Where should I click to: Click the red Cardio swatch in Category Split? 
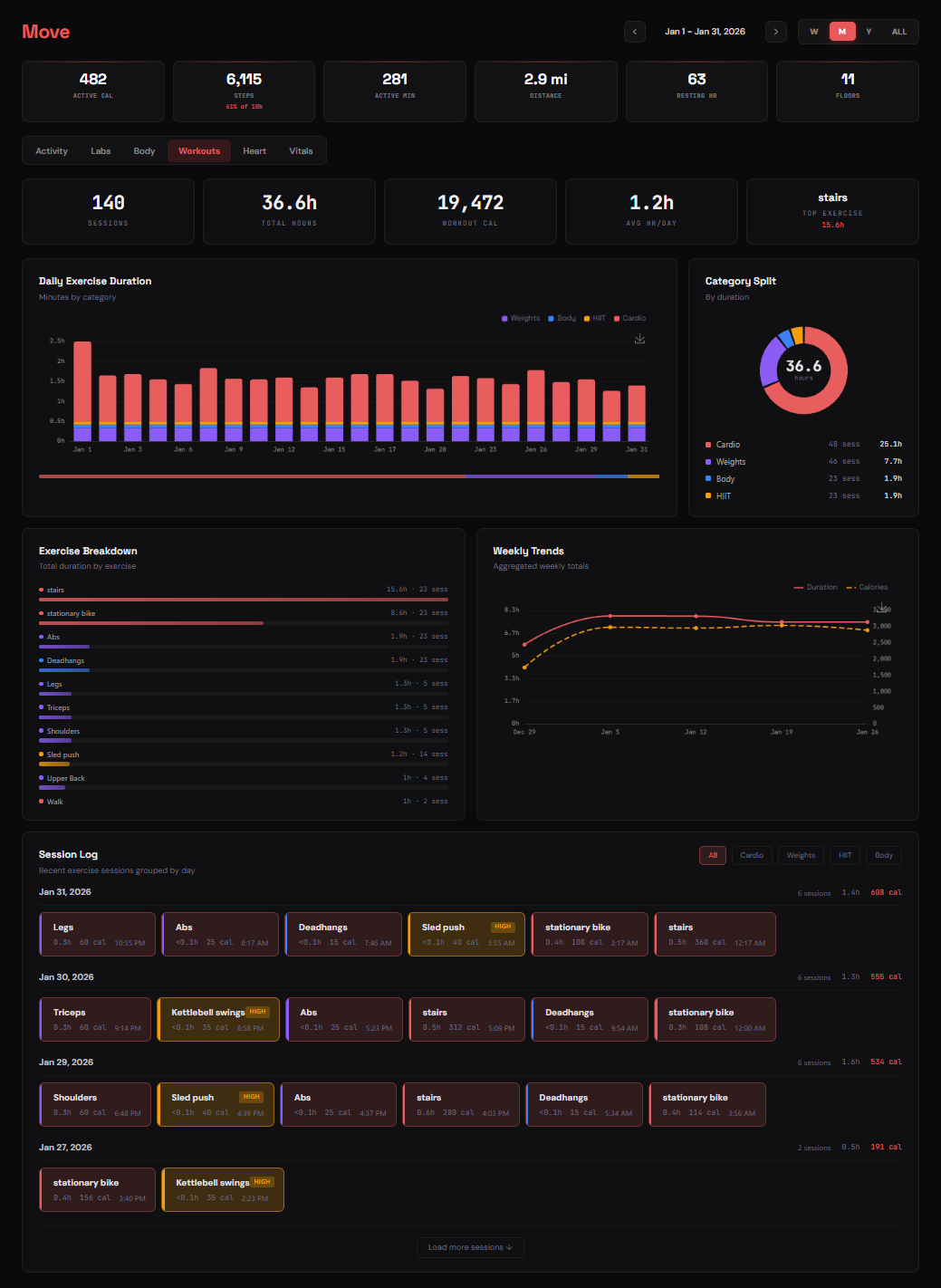click(x=708, y=445)
